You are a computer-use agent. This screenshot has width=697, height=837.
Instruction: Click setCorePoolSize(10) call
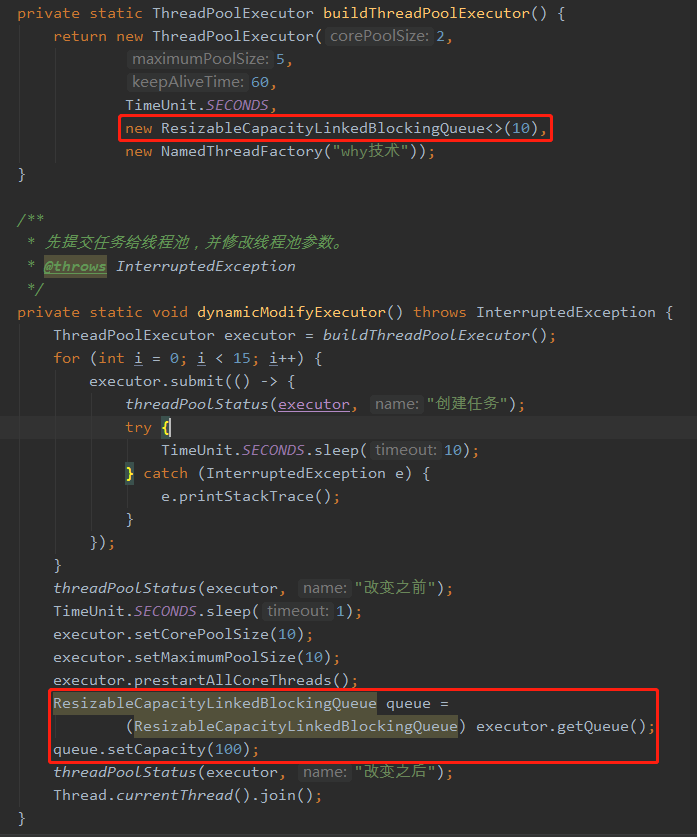pos(219,634)
